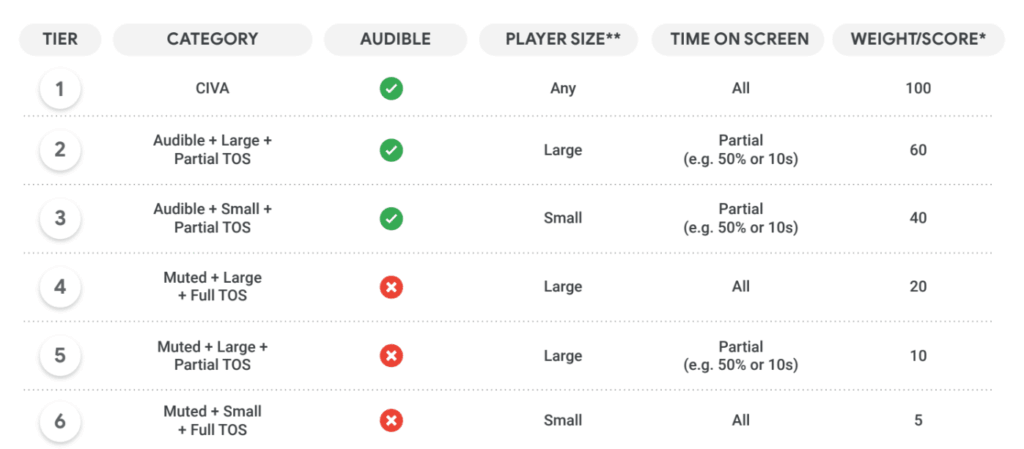
Task: Click the green checkmark for tier 2
Action: [x=391, y=151]
